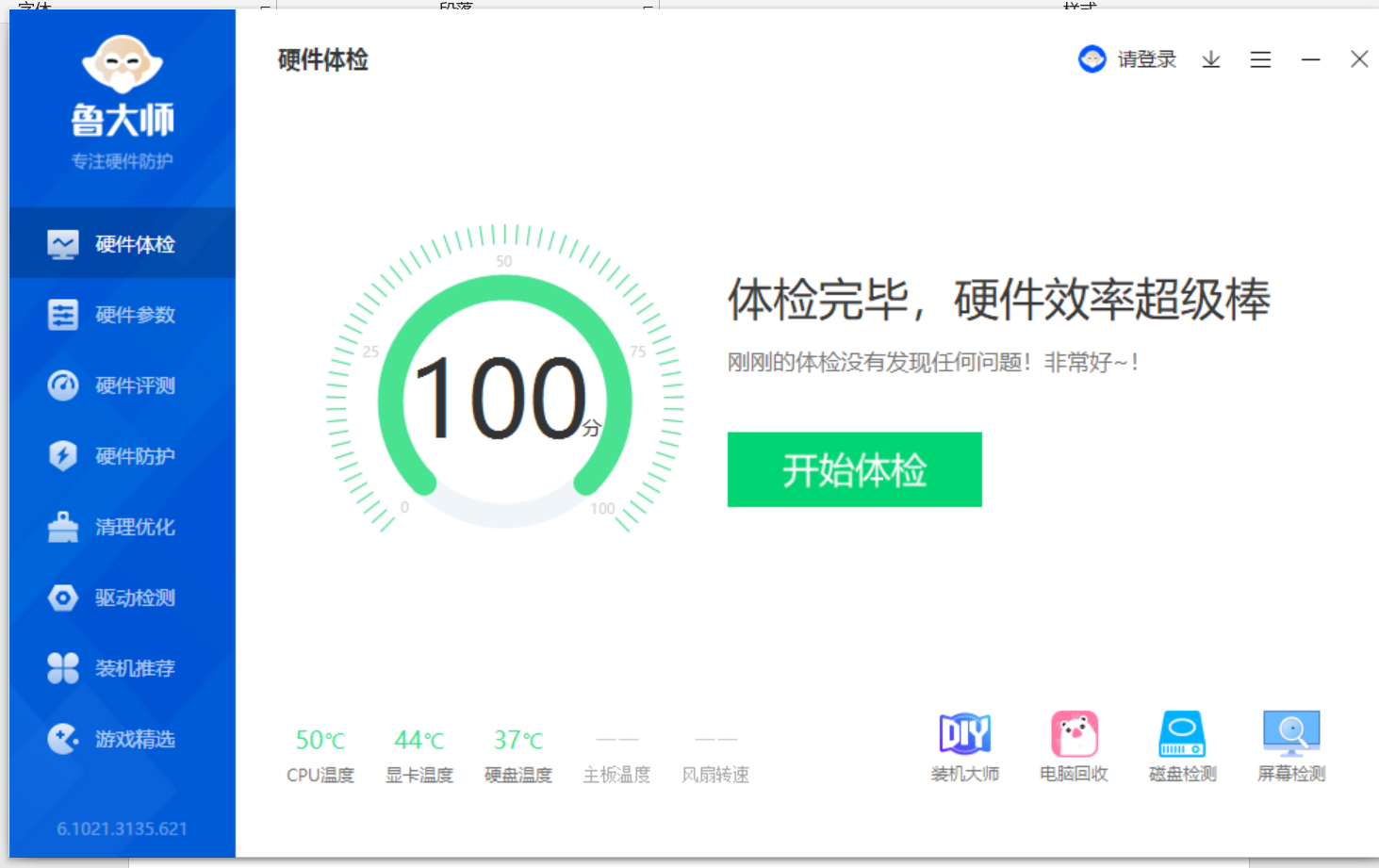The image size is (1379, 868).
Task: Open the 磁盘检测 disk tool
Action: 1182,747
